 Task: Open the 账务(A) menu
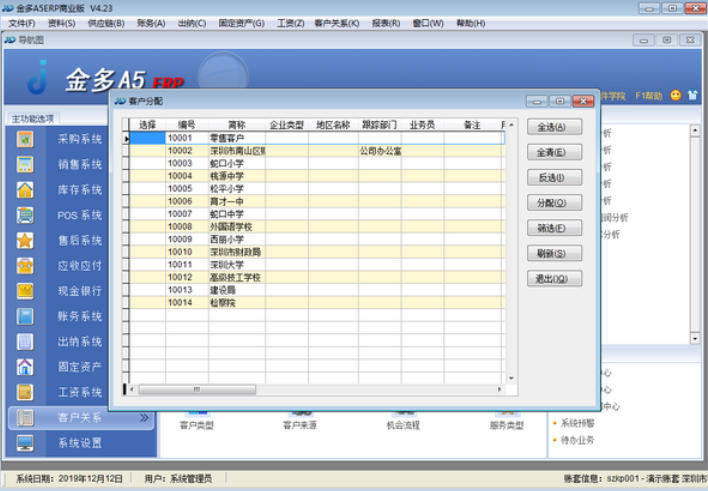151,23
